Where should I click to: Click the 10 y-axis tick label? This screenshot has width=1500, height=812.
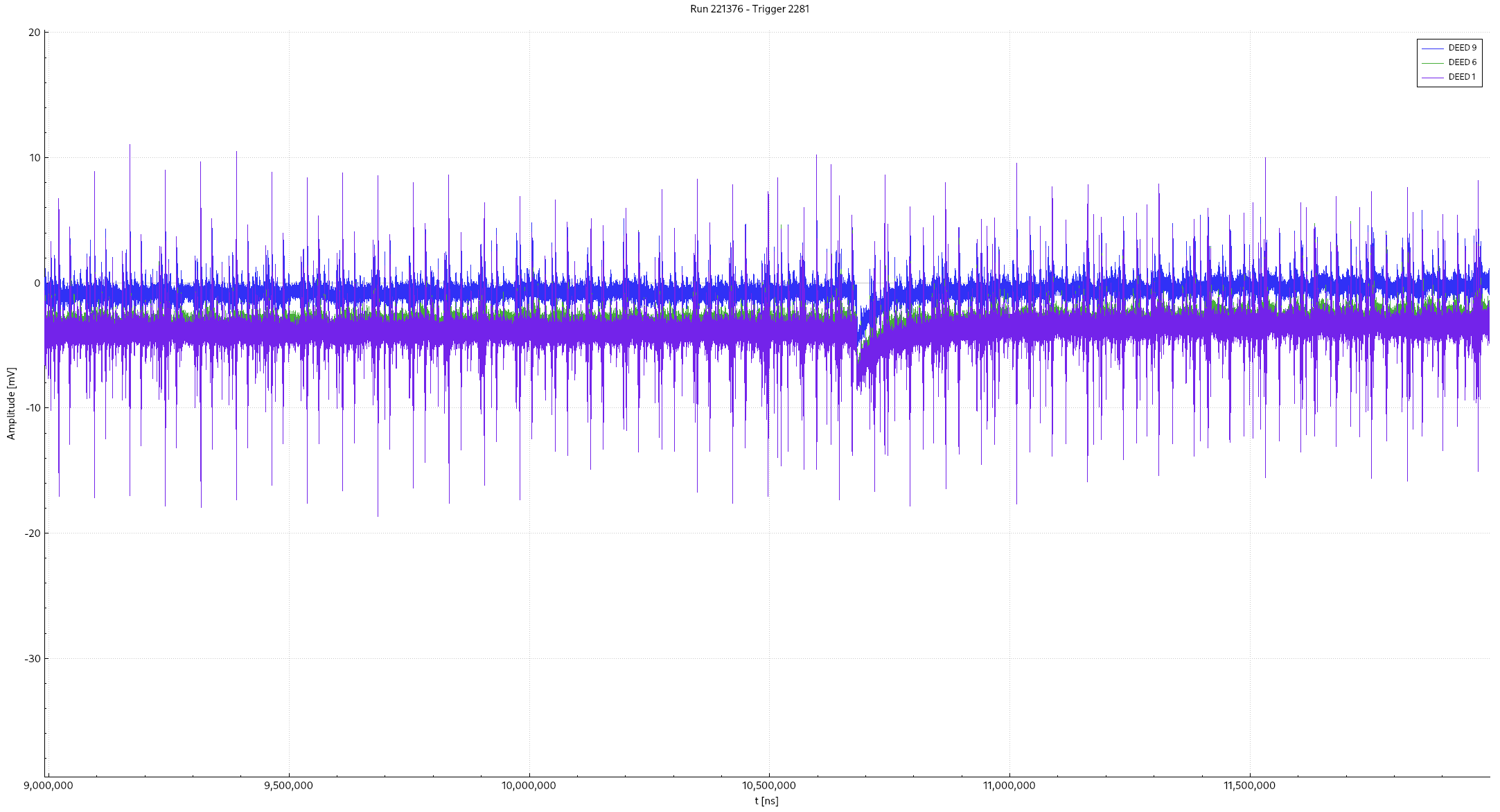[x=35, y=158]
